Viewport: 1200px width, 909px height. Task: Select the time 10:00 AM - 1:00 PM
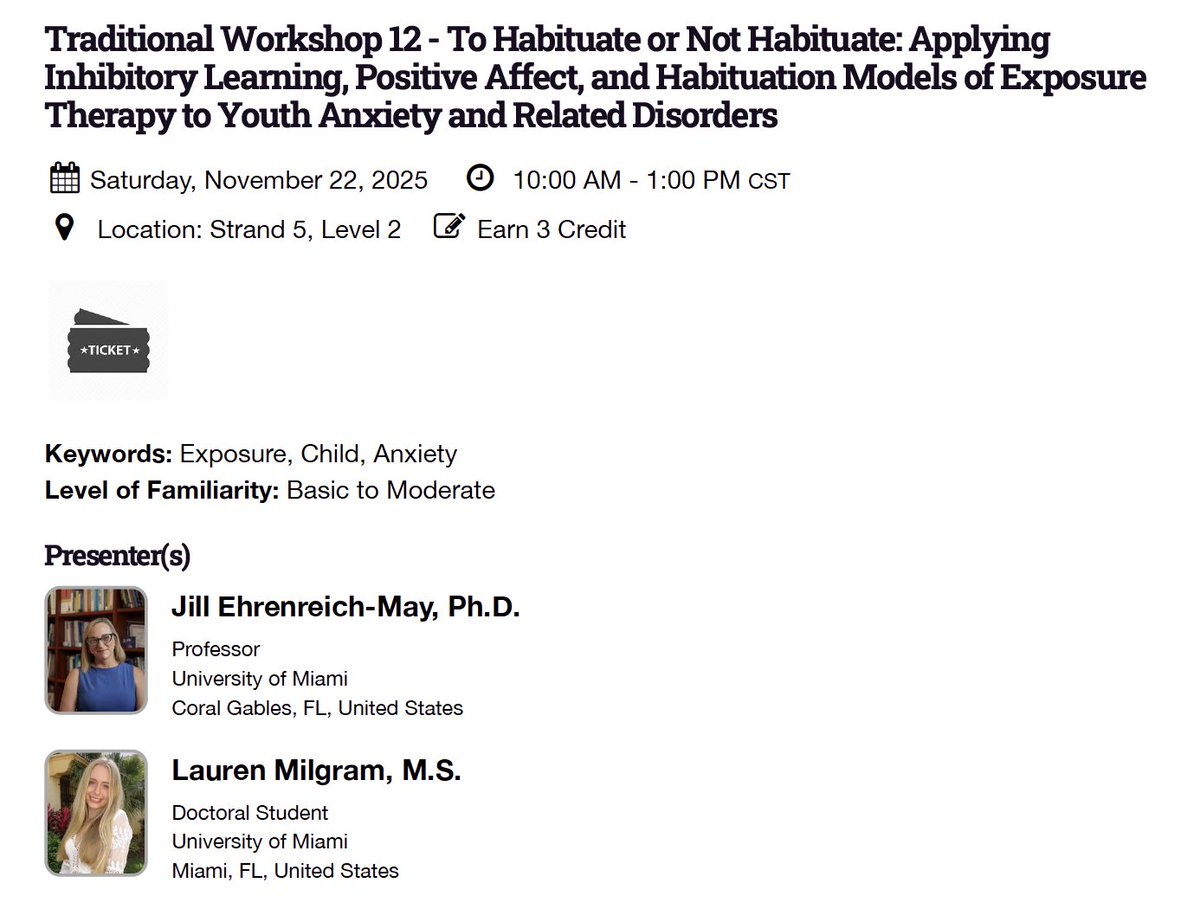point(627,180)
